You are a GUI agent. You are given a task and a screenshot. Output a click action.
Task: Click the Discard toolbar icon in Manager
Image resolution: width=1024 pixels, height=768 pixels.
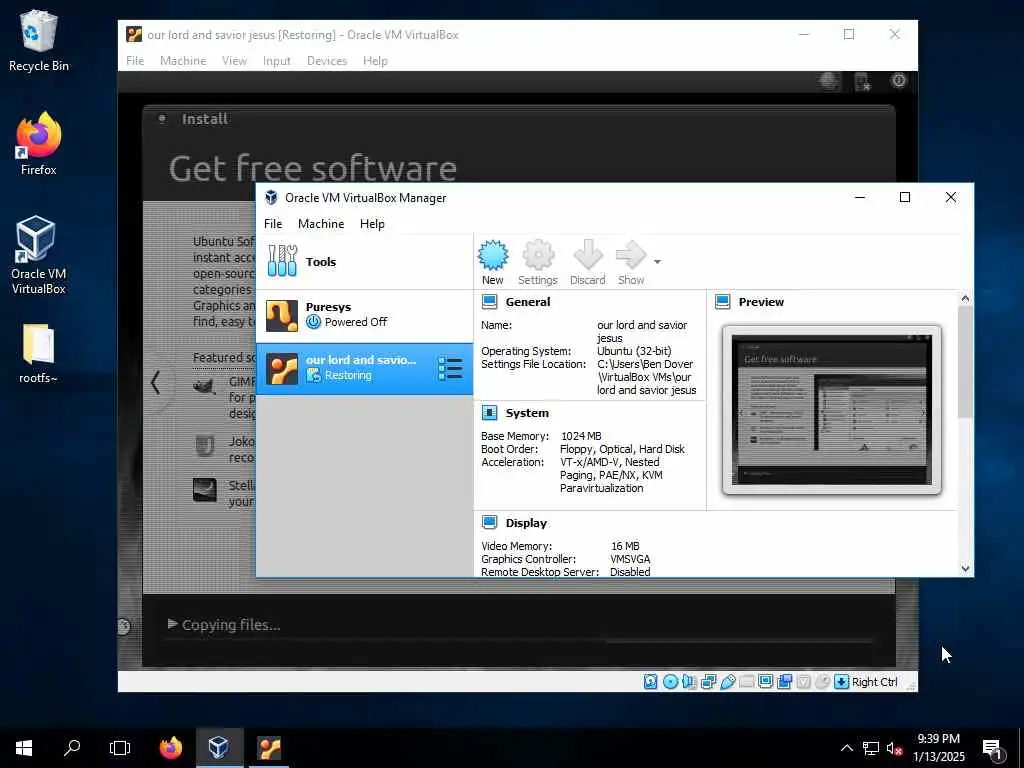tap(587, 263)
